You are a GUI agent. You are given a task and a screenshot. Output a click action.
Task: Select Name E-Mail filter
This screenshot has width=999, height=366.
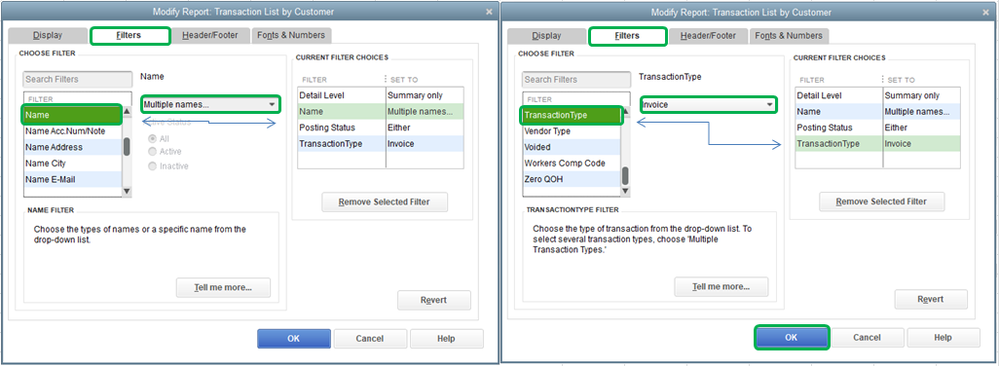coord(72,179)
